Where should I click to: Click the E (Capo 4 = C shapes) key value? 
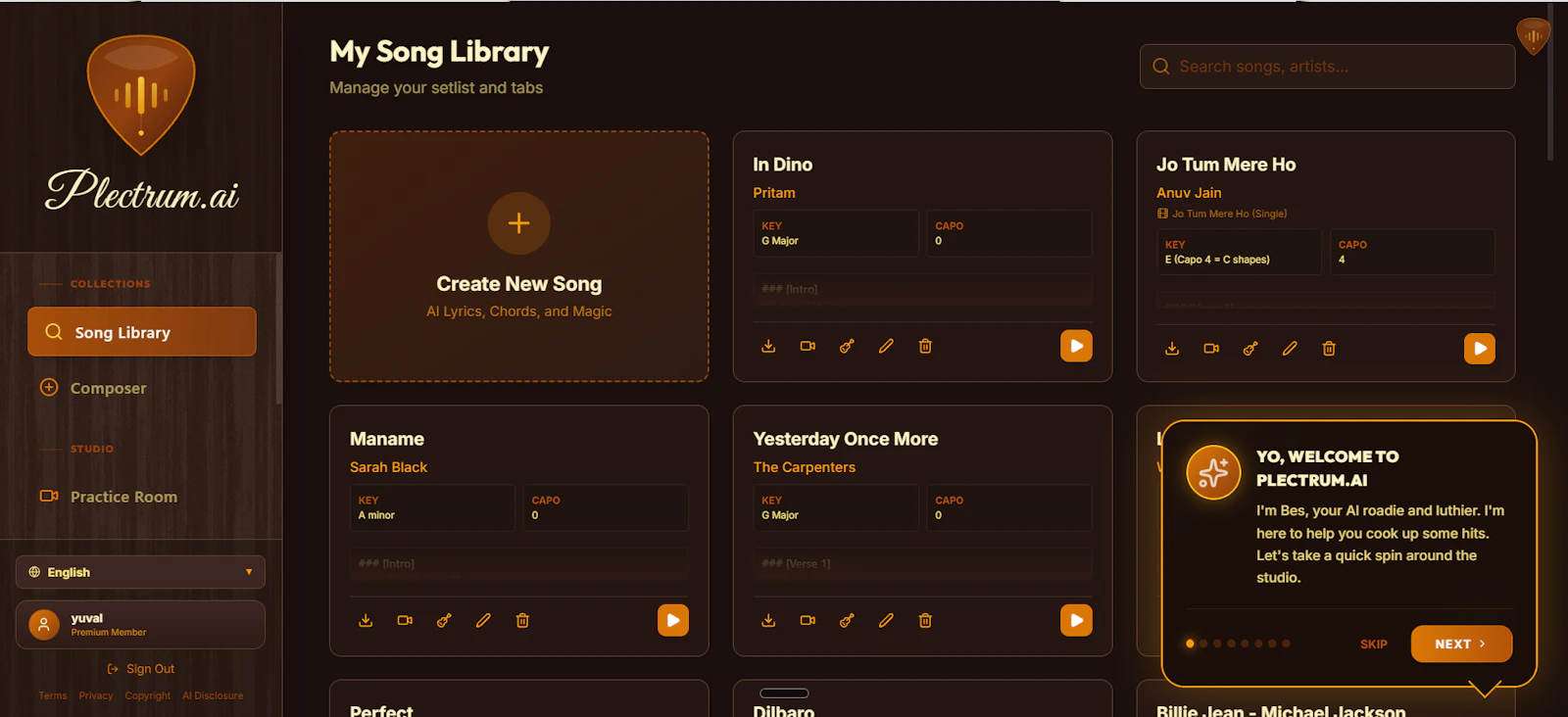coord(1217,260)
